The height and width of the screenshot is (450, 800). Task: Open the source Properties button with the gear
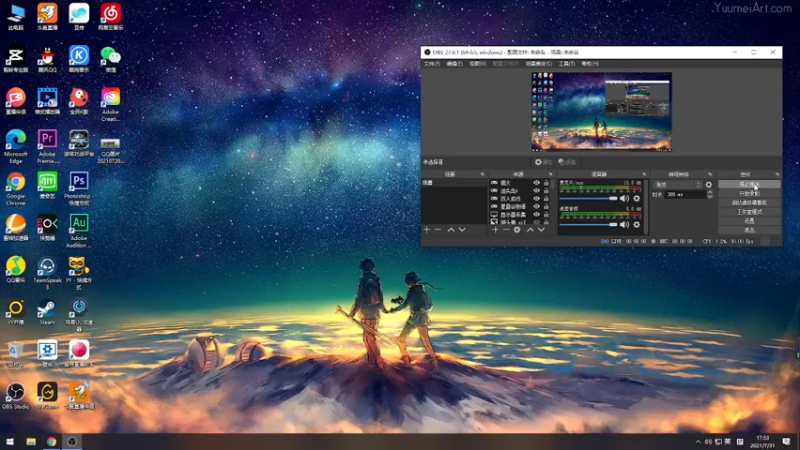pyautogui.click(x=543, y=162)
